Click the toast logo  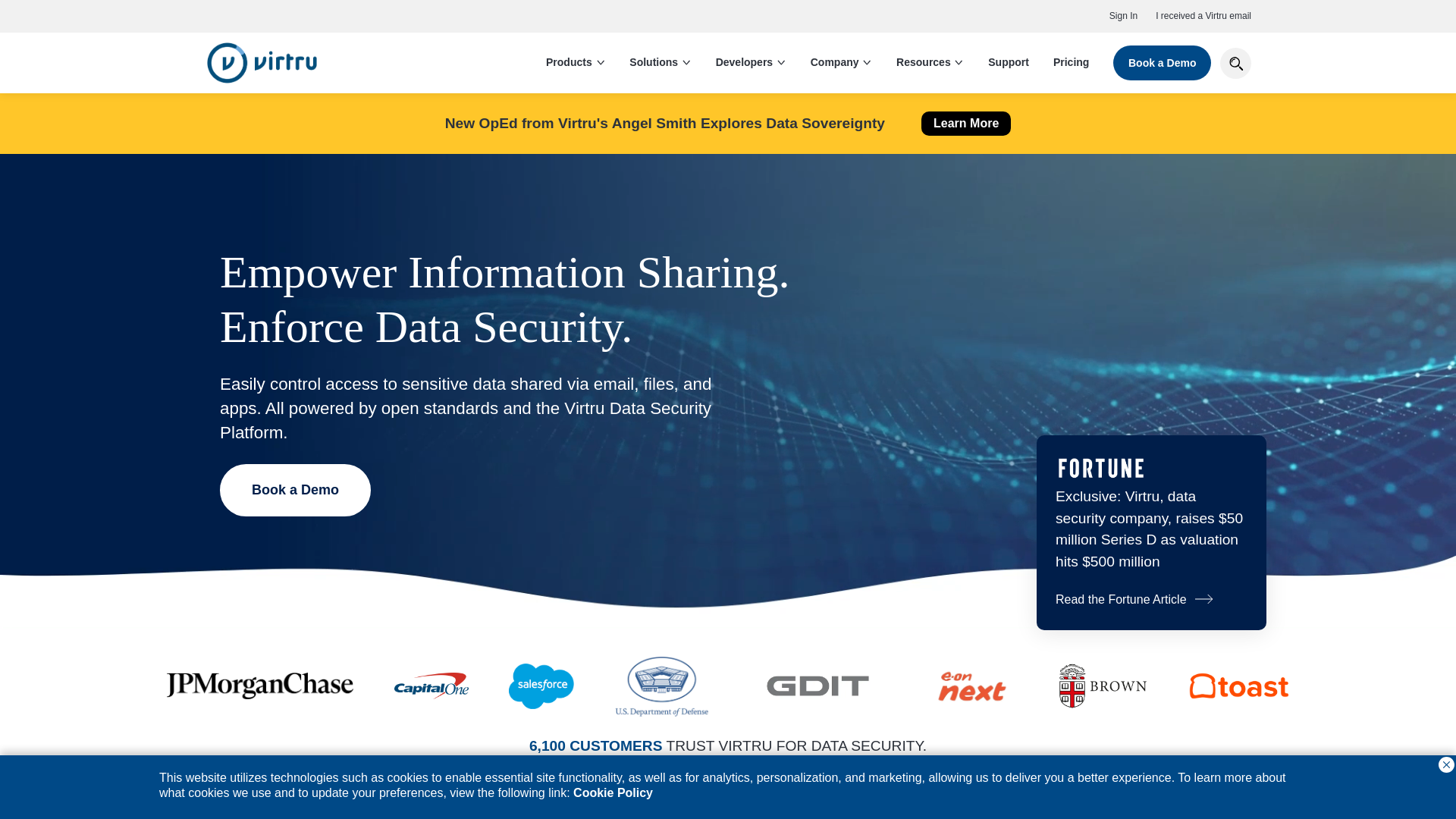(1239, 686)
